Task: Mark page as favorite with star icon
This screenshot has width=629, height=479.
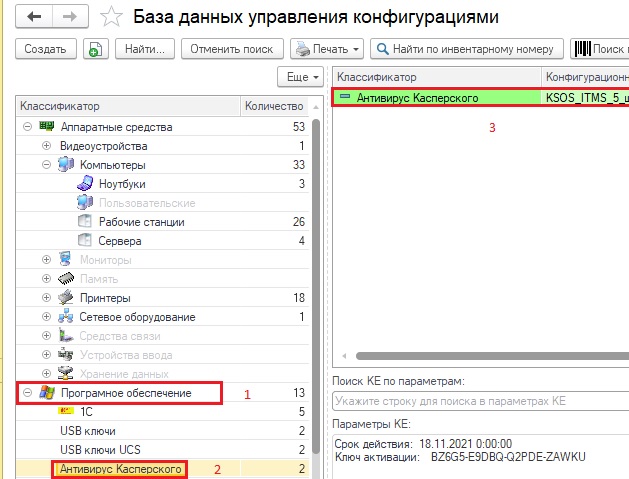Action: click(x=115, y=18)
